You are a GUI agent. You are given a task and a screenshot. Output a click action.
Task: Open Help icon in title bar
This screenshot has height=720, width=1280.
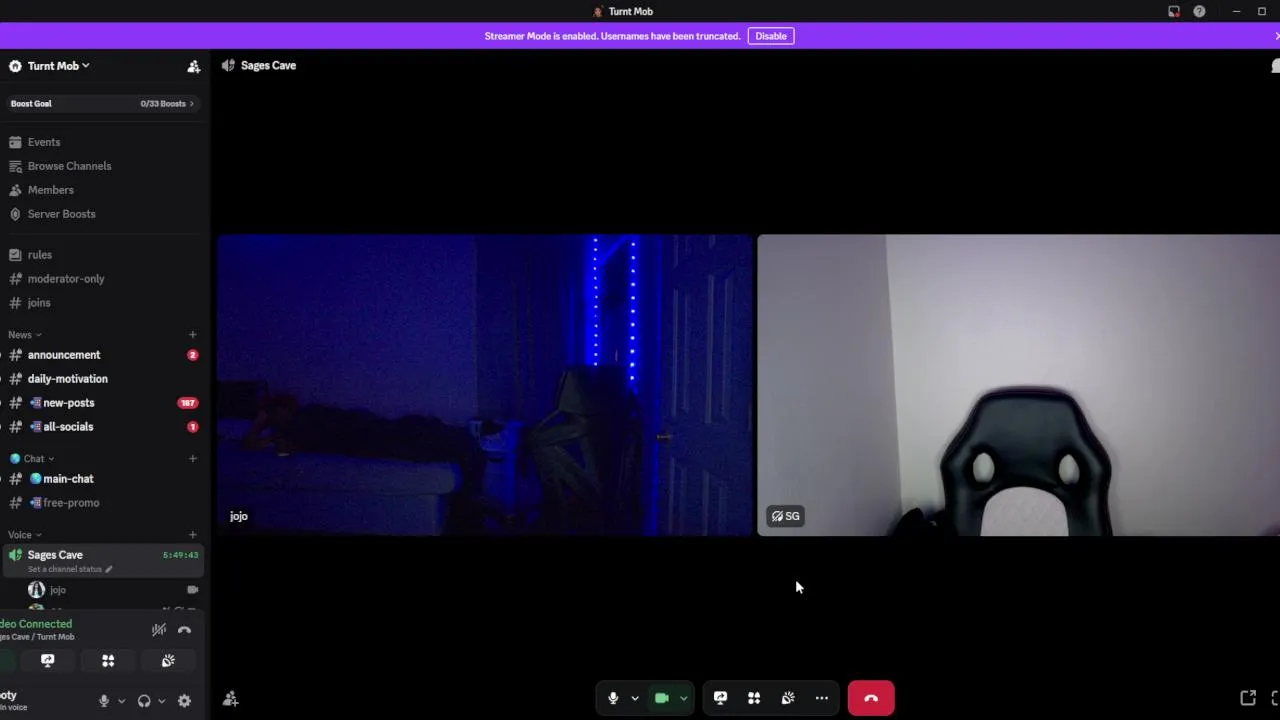click(x=1199, y=11)
